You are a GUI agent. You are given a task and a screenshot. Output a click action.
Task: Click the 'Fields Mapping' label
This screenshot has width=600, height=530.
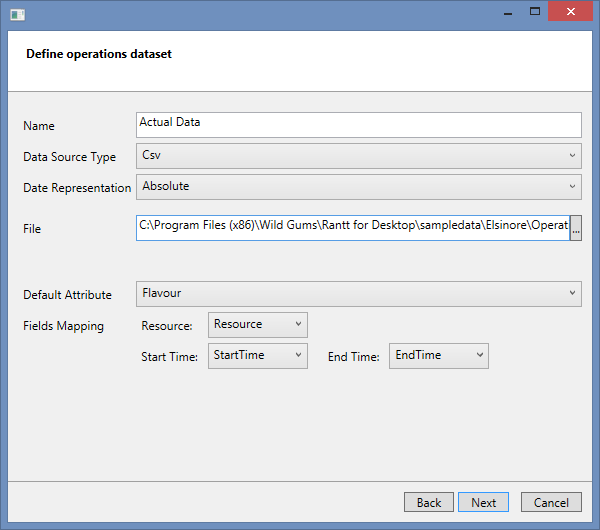(x=63, y=326)
